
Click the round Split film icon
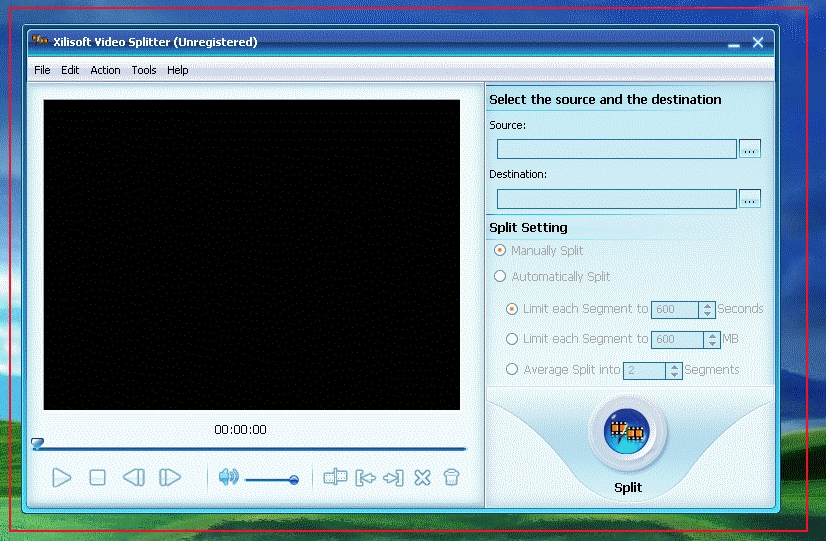click(627, 432)
